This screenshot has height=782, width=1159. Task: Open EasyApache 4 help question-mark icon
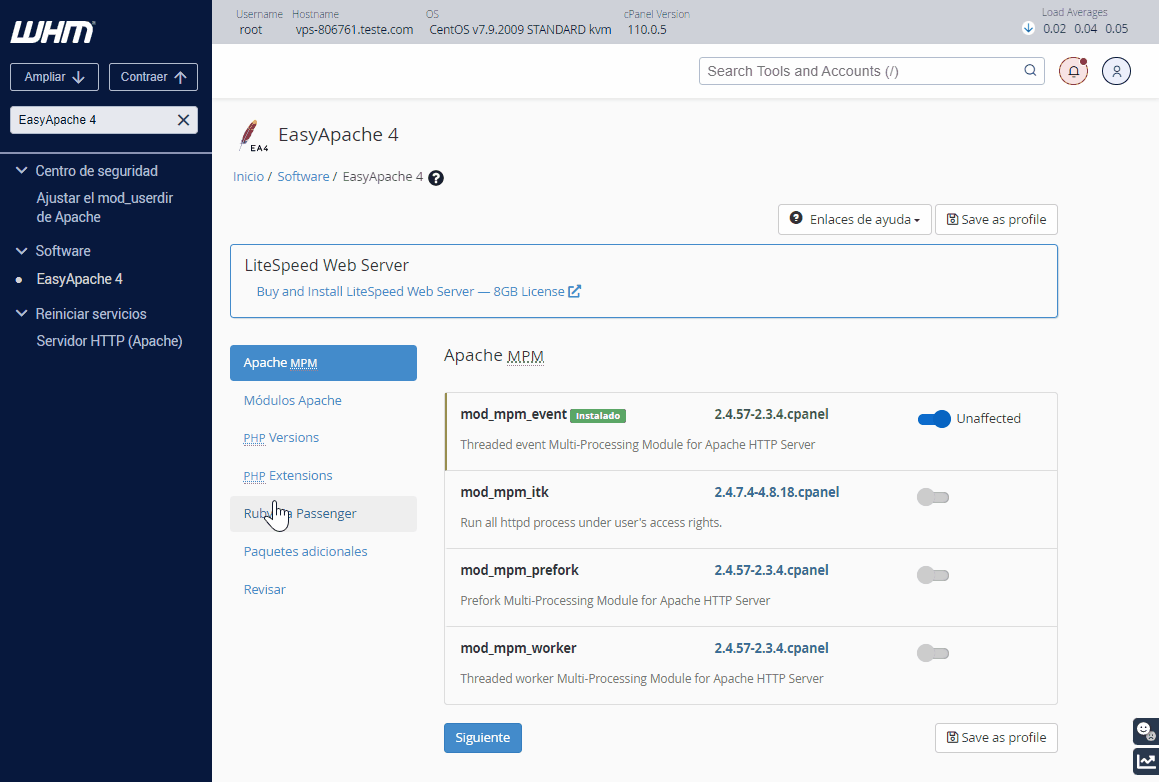coord(436,178)
